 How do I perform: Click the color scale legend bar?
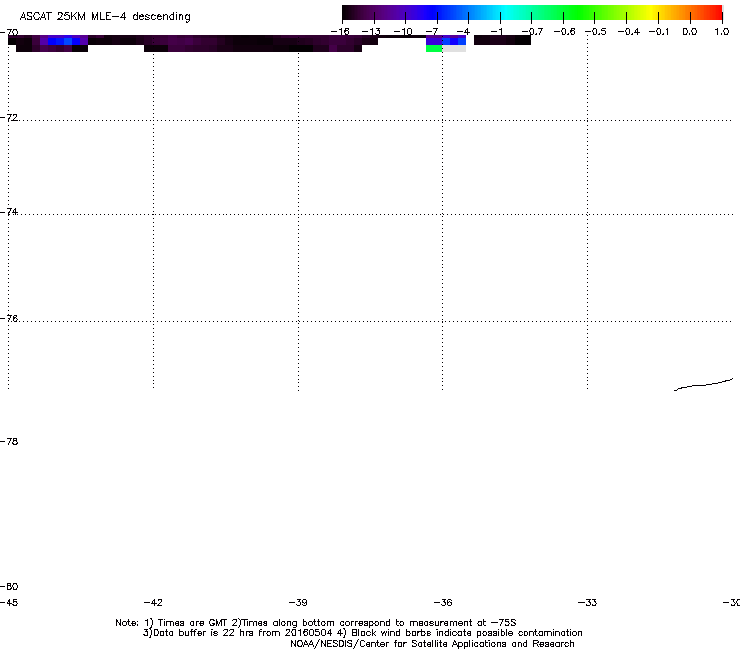(532, 12)
